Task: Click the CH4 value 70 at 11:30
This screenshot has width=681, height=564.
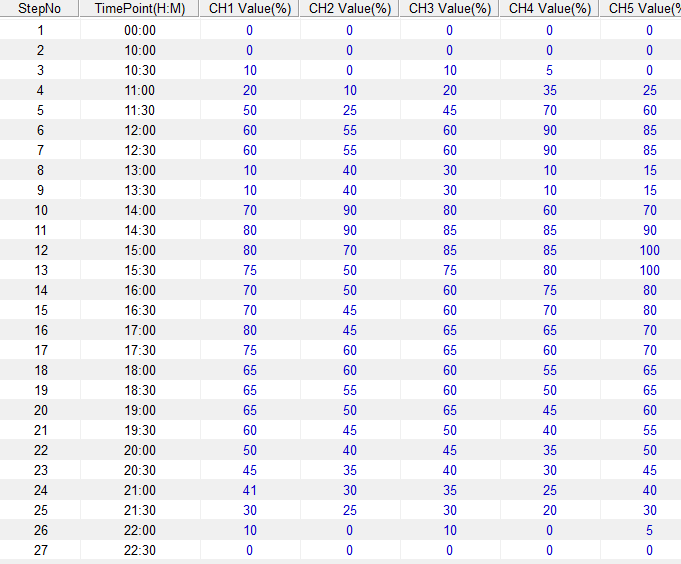Action: coord(549,110)
